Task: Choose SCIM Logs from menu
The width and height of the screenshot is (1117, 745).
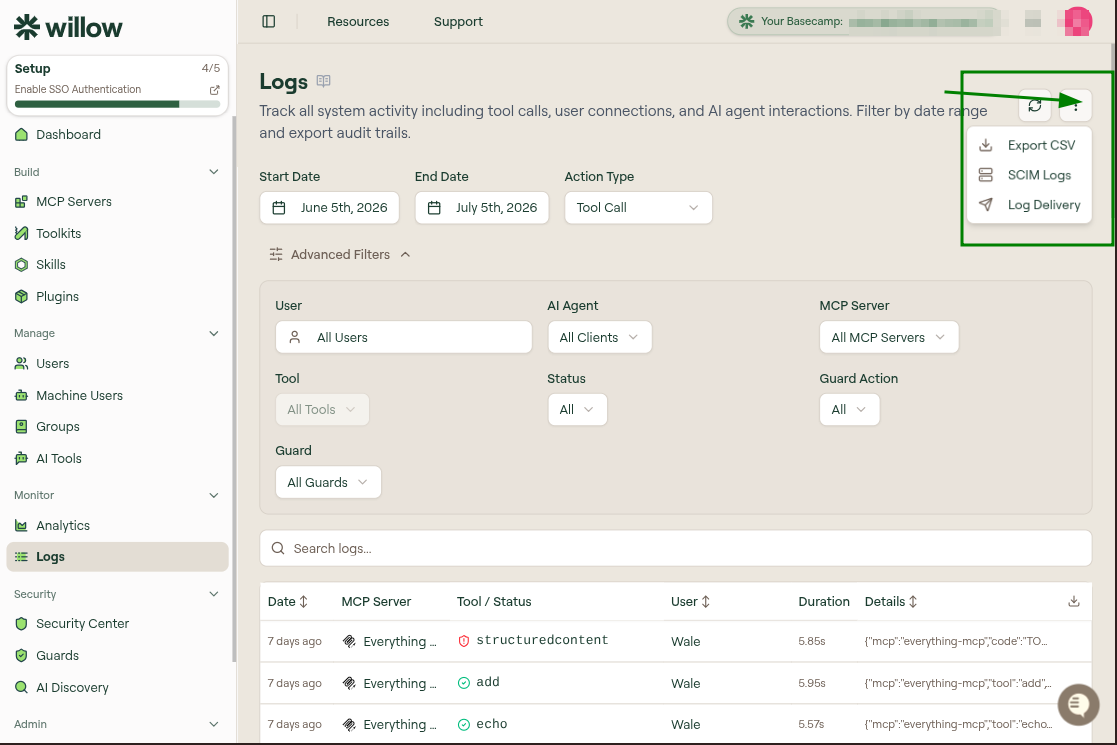Action: coord(1029,175)
